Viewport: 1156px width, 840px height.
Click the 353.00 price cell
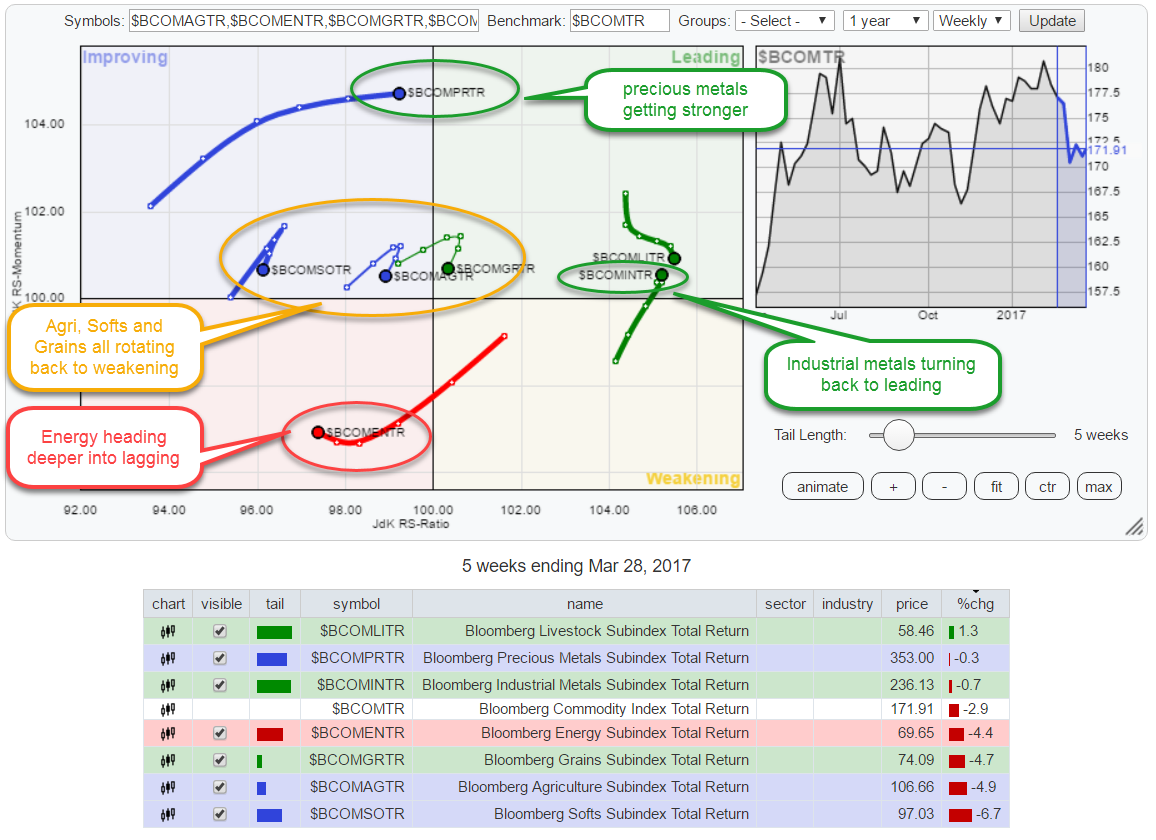pos(912,658)
